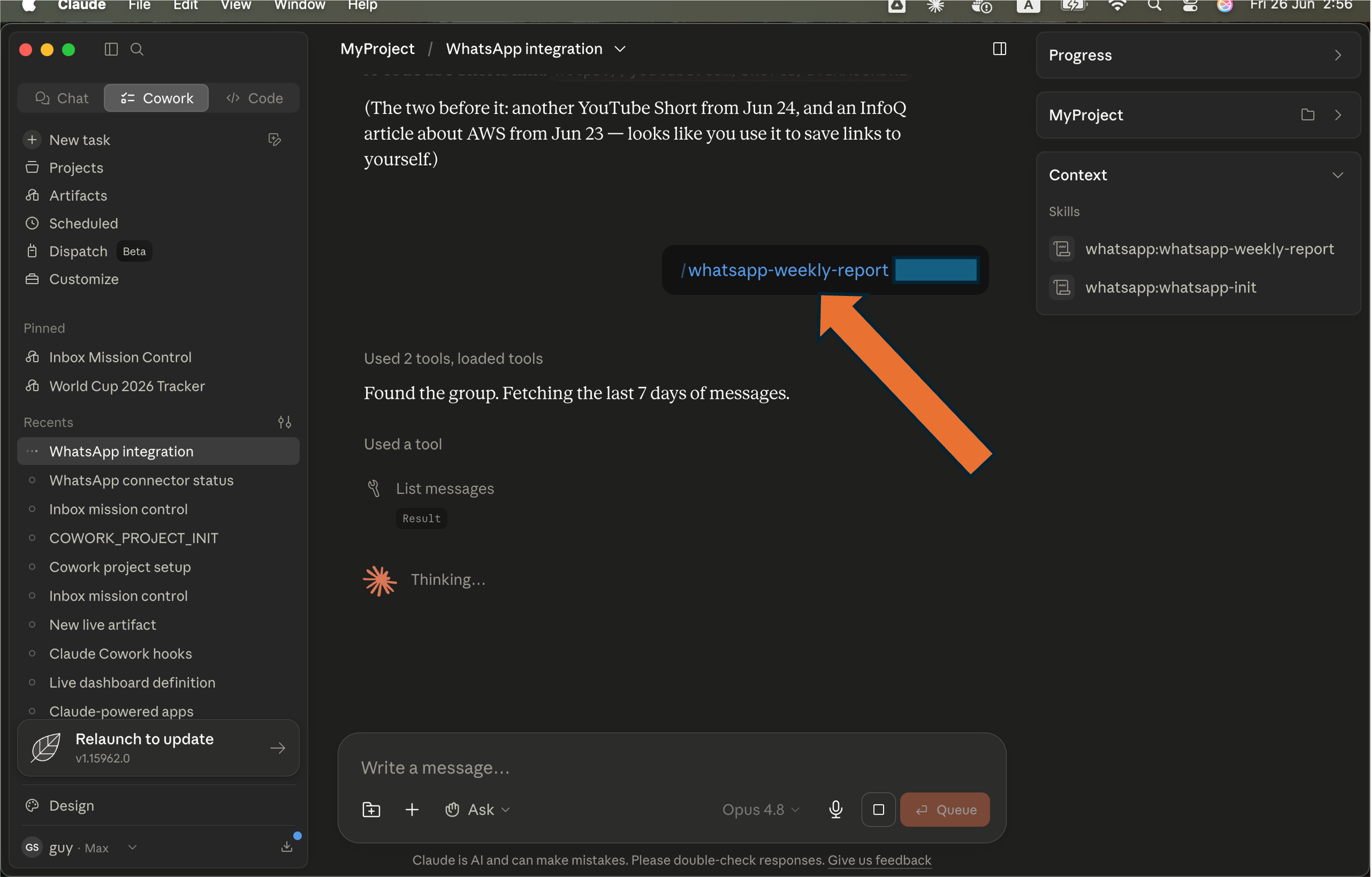Open Spotlight search in macOS menu bar
This screenshot has width=1372, height=877.
tap(1155, 6)
